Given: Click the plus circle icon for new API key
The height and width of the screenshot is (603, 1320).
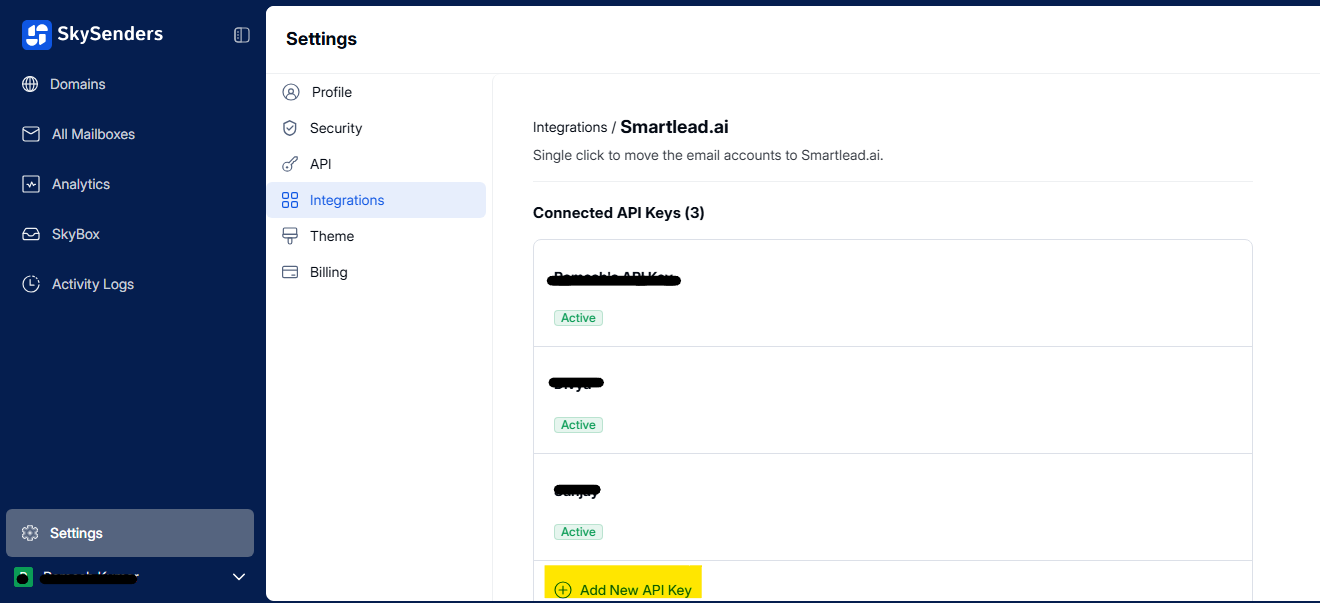Looking at the screenshot, I should coord(563,590).
